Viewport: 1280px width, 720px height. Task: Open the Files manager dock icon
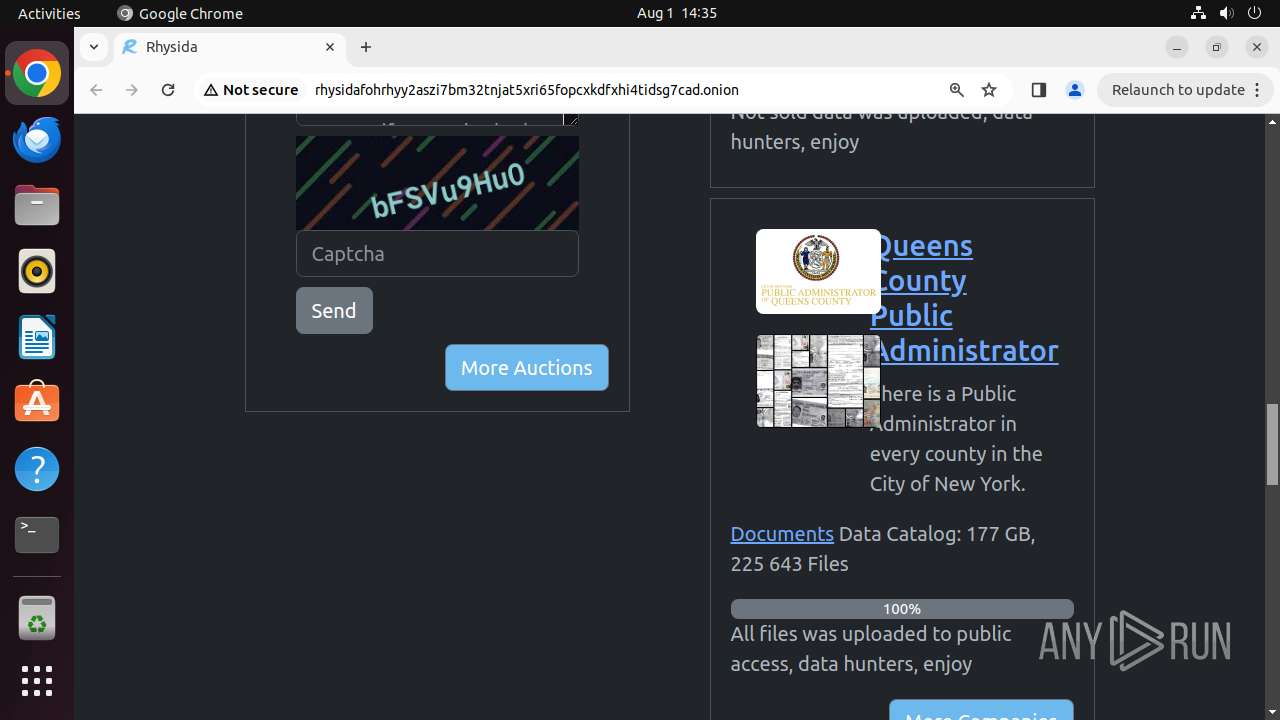[37, 206]
